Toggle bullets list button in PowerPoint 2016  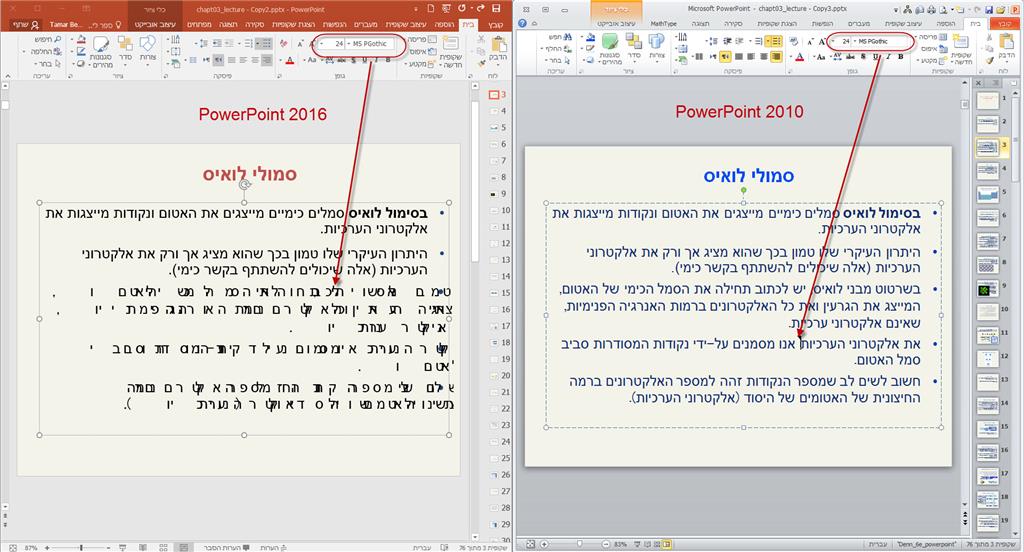(267, 43)
